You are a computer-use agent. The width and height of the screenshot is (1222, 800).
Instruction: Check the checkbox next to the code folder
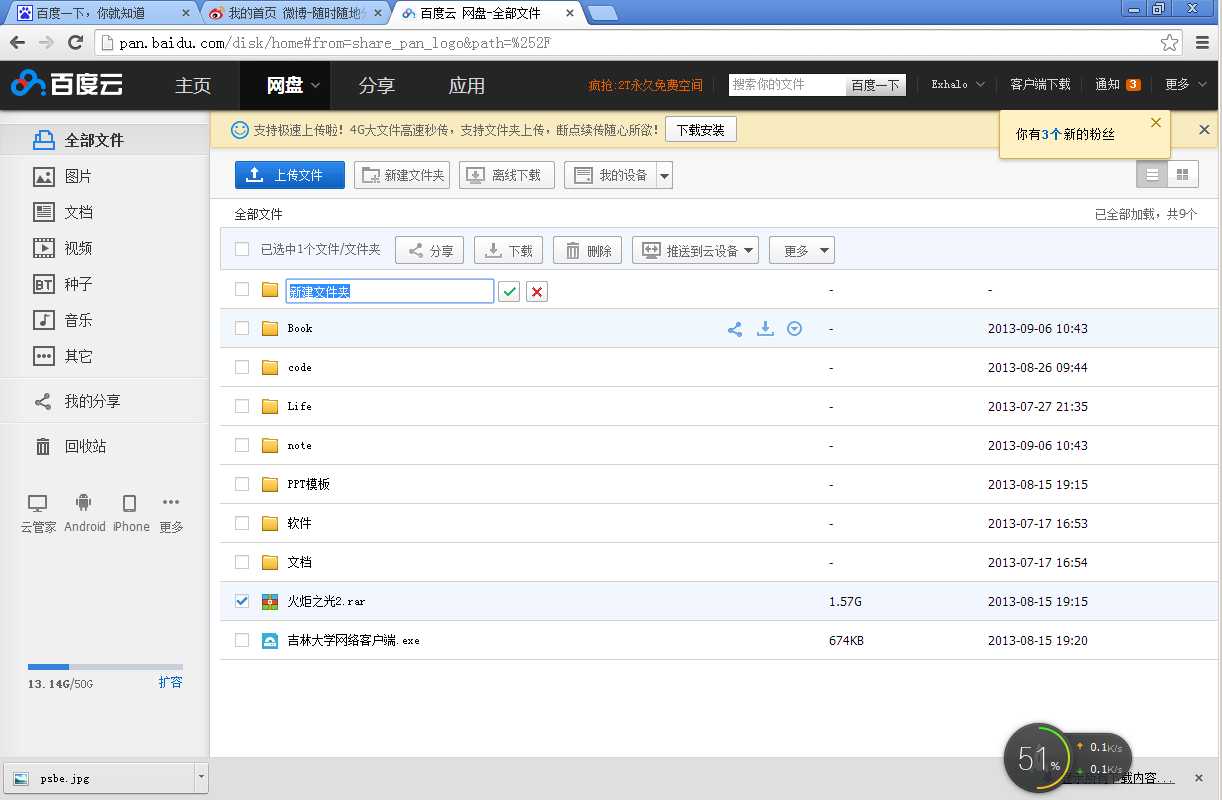click(241, 367)
